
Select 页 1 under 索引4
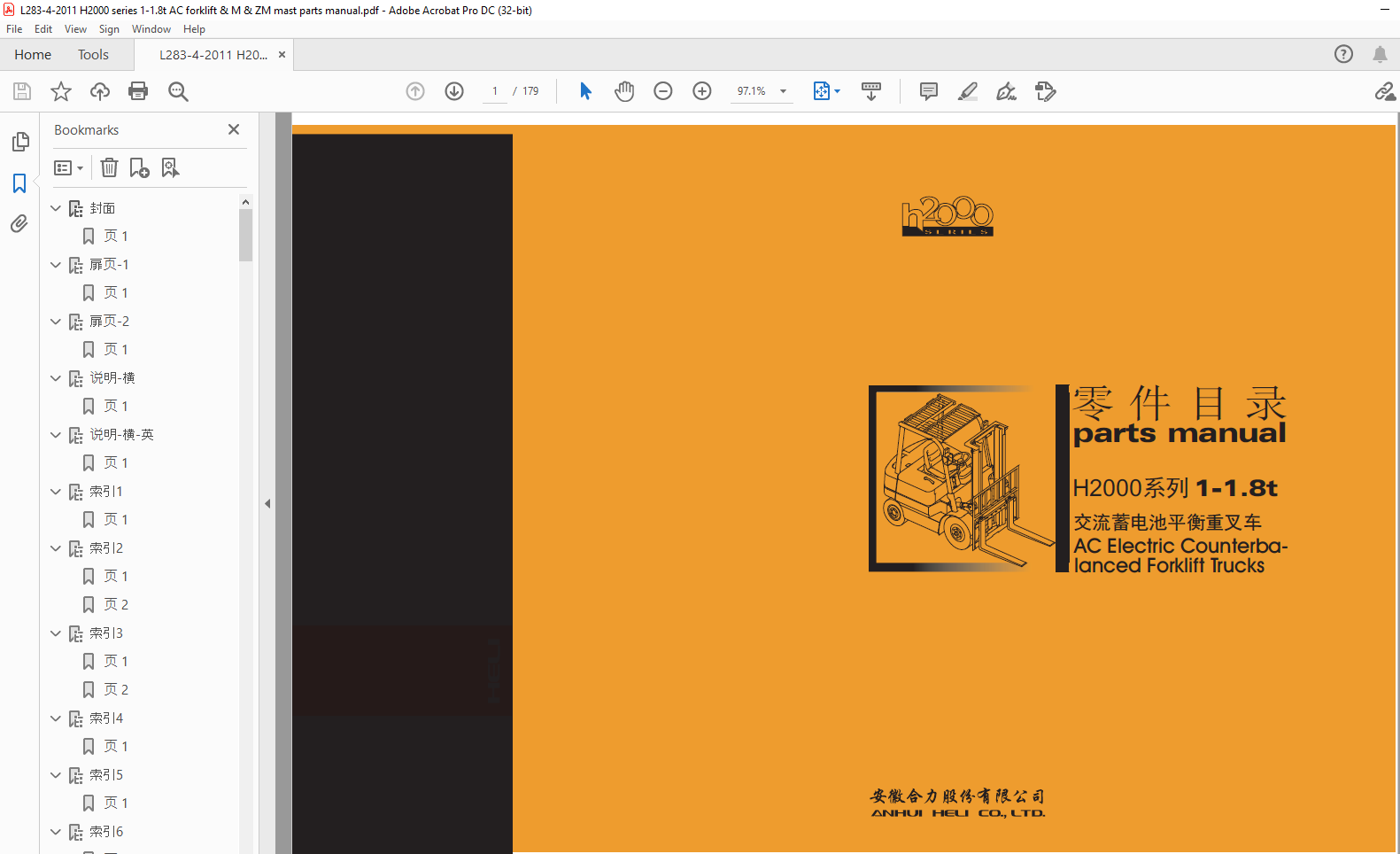(116, 747)
